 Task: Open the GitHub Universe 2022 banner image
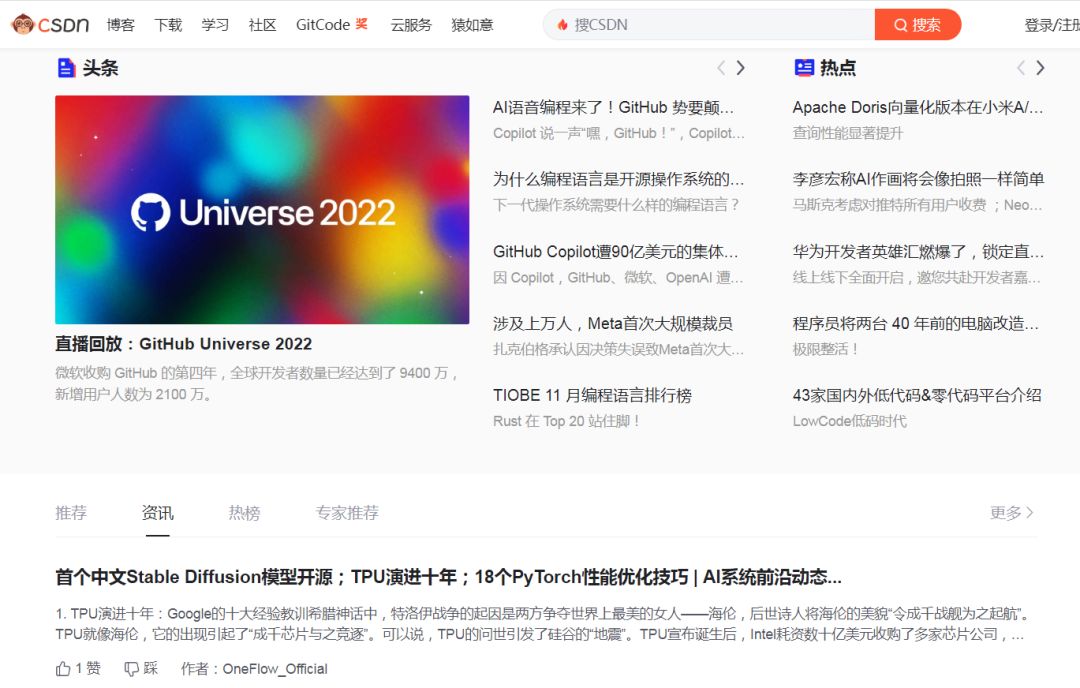262,209
